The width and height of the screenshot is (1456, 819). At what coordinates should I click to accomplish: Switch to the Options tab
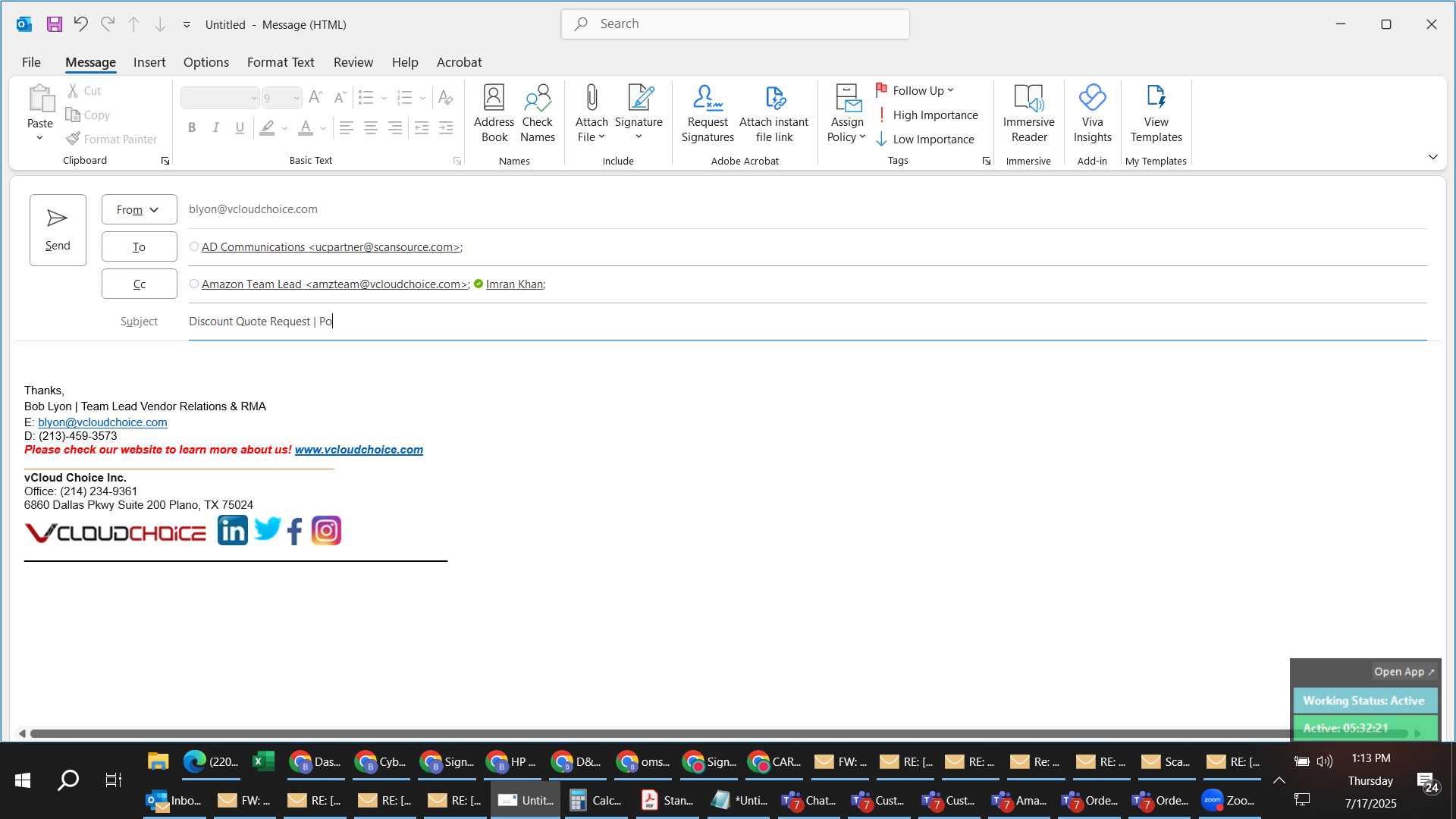click(206, 62)
